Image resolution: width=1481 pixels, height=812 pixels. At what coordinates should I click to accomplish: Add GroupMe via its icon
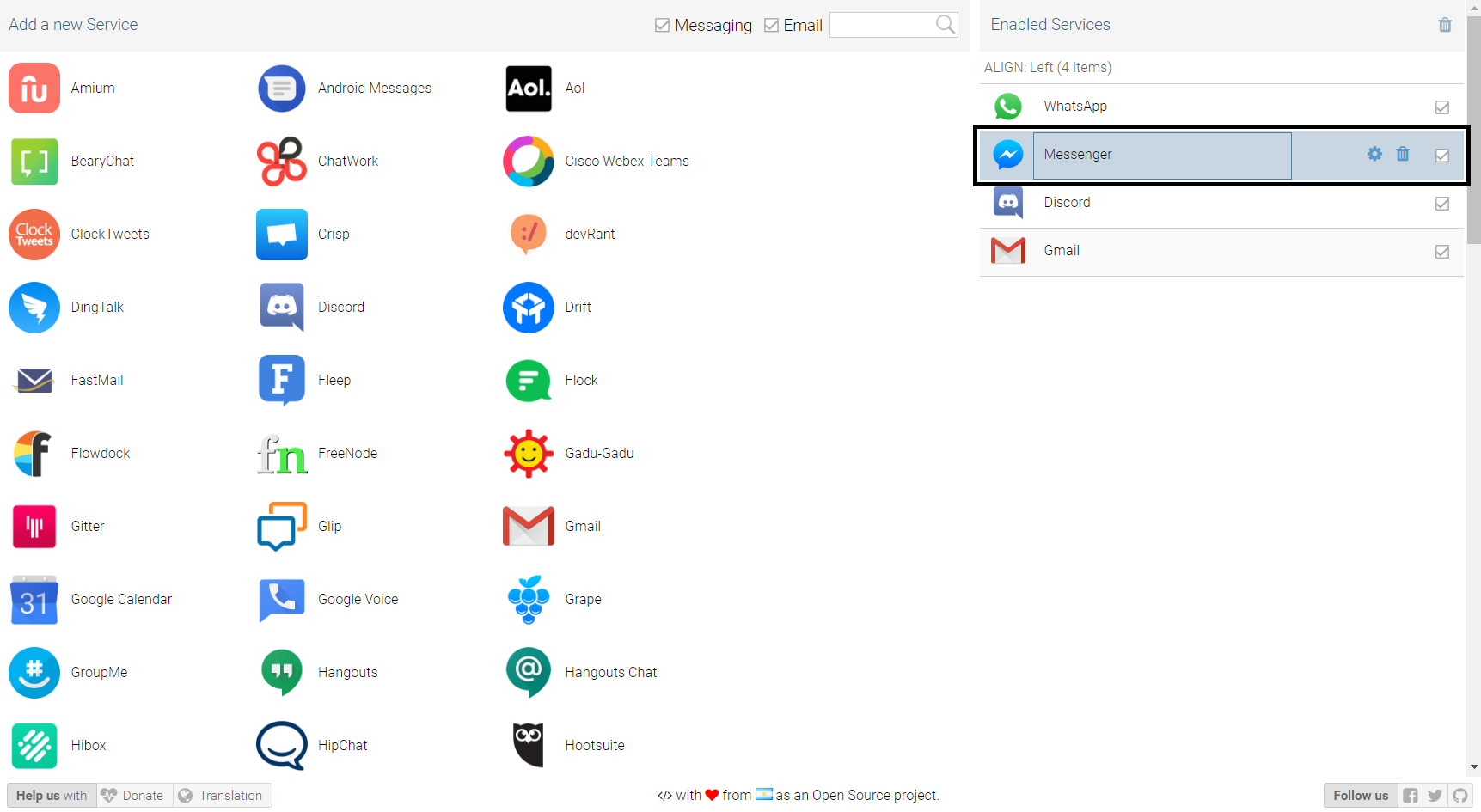tap(34, 672)
